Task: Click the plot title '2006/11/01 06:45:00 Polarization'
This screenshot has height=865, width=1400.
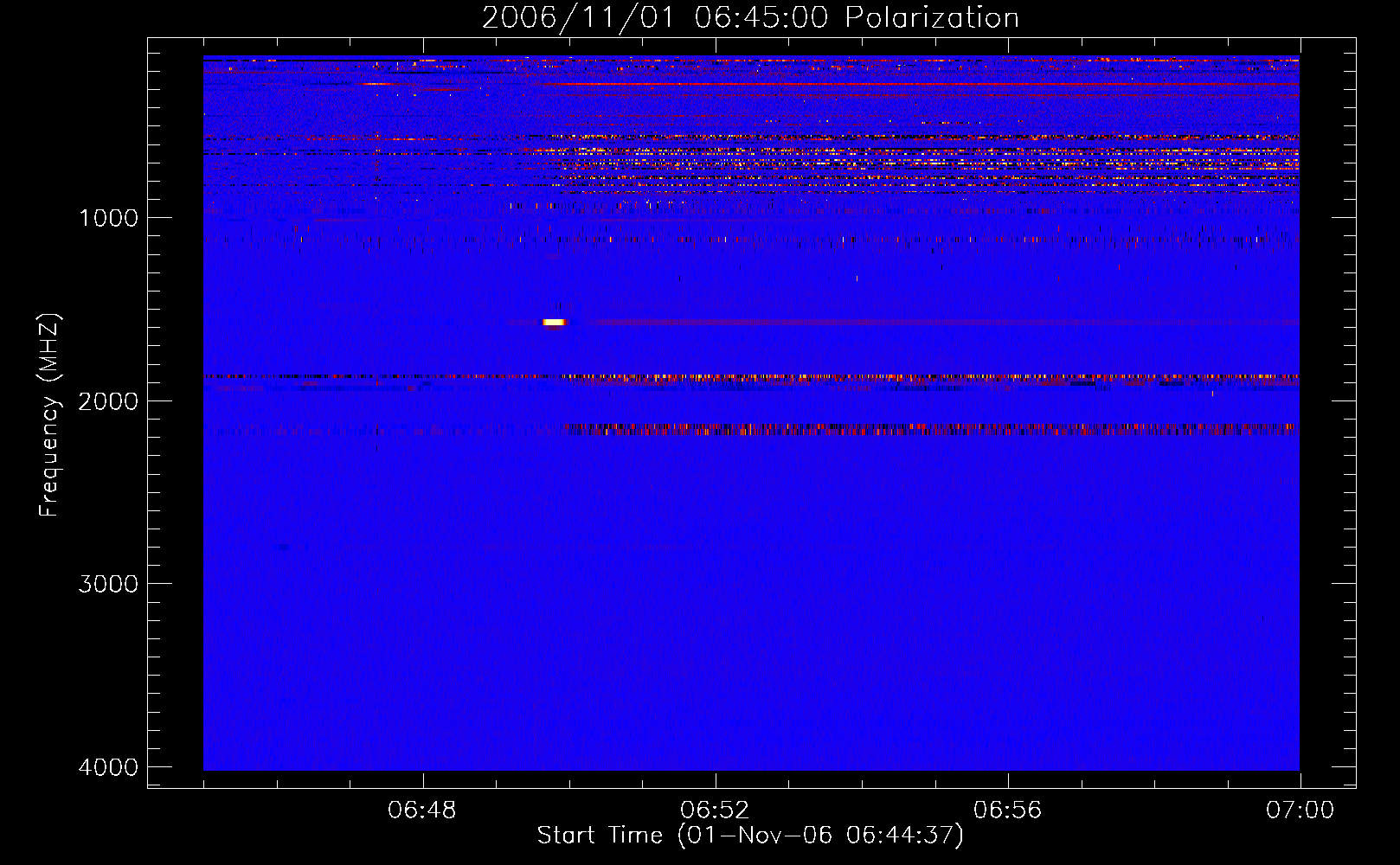Action: click(750, 17)
